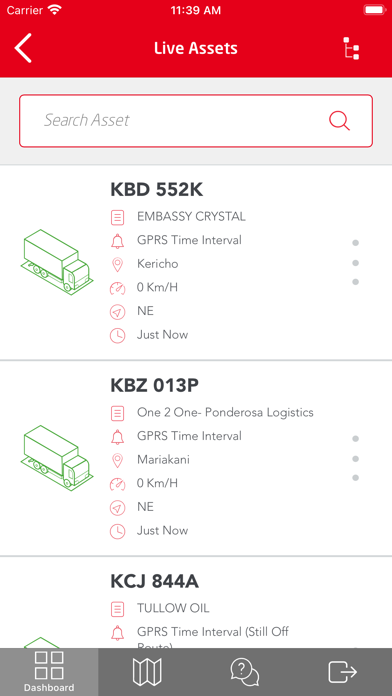The height and width of the screenshot is (696, 392).
Task: Tap the clock icon for KBZ 013P
Action: pyautogui.click(x=117, y=531)
